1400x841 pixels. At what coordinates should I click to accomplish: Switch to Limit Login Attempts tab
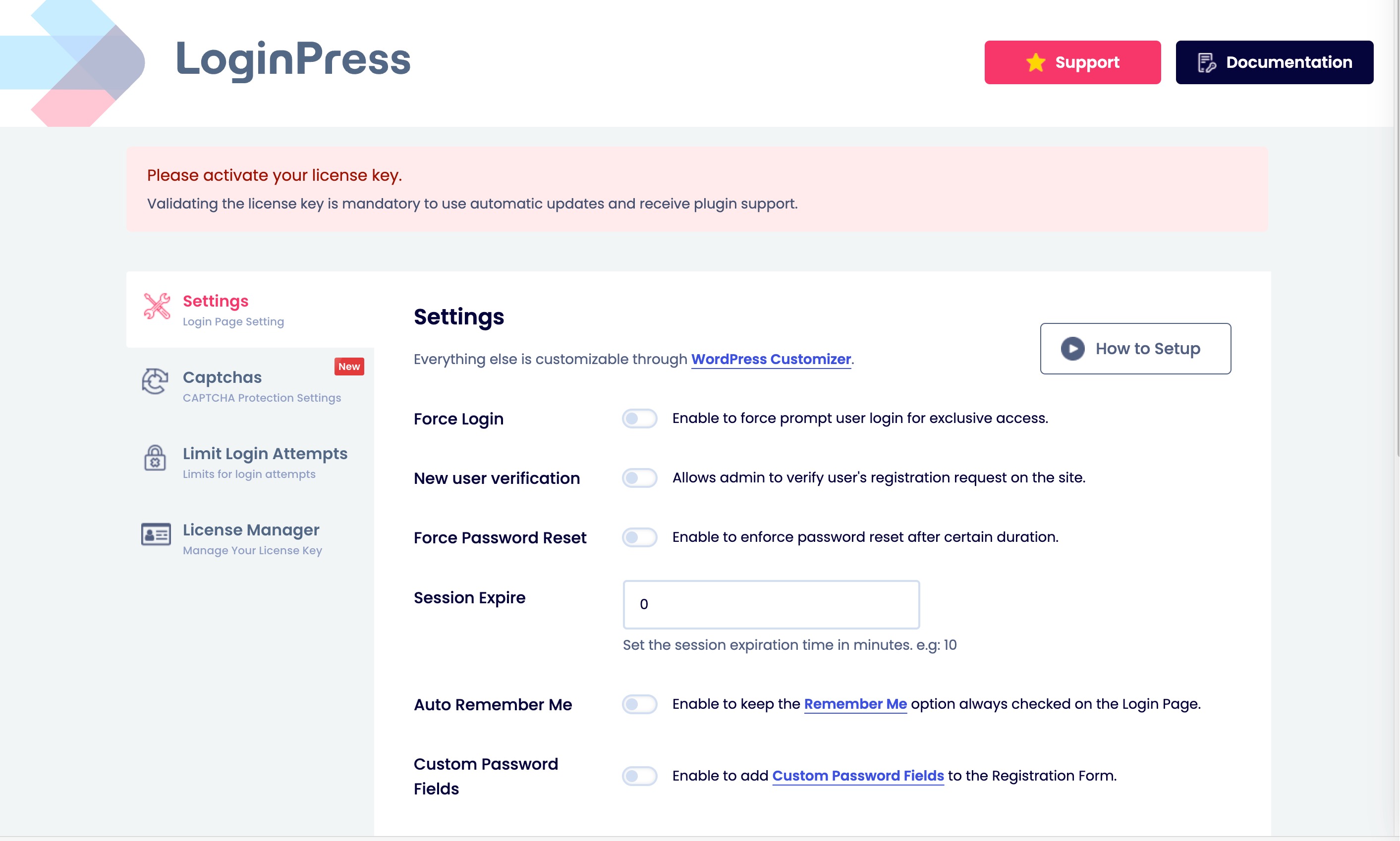coord(265,454)
